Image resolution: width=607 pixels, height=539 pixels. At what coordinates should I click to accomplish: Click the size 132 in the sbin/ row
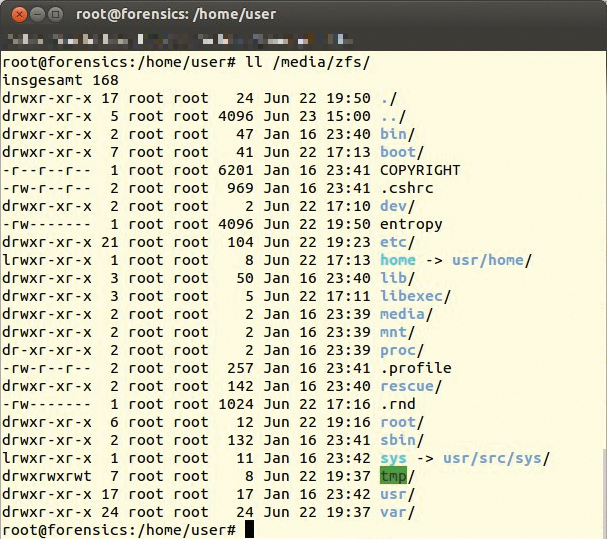(x=240, y=440)
